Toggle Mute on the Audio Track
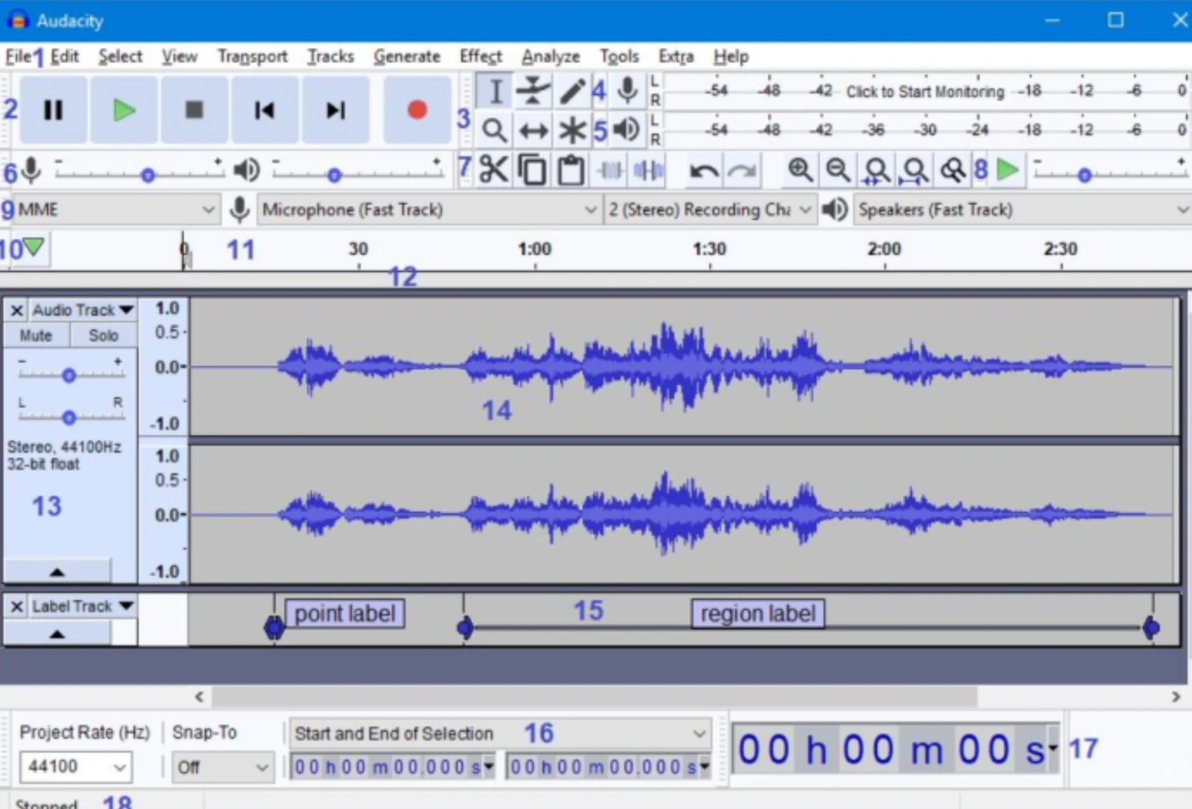This screenshot has width=1192, height=809. (36, 335)
